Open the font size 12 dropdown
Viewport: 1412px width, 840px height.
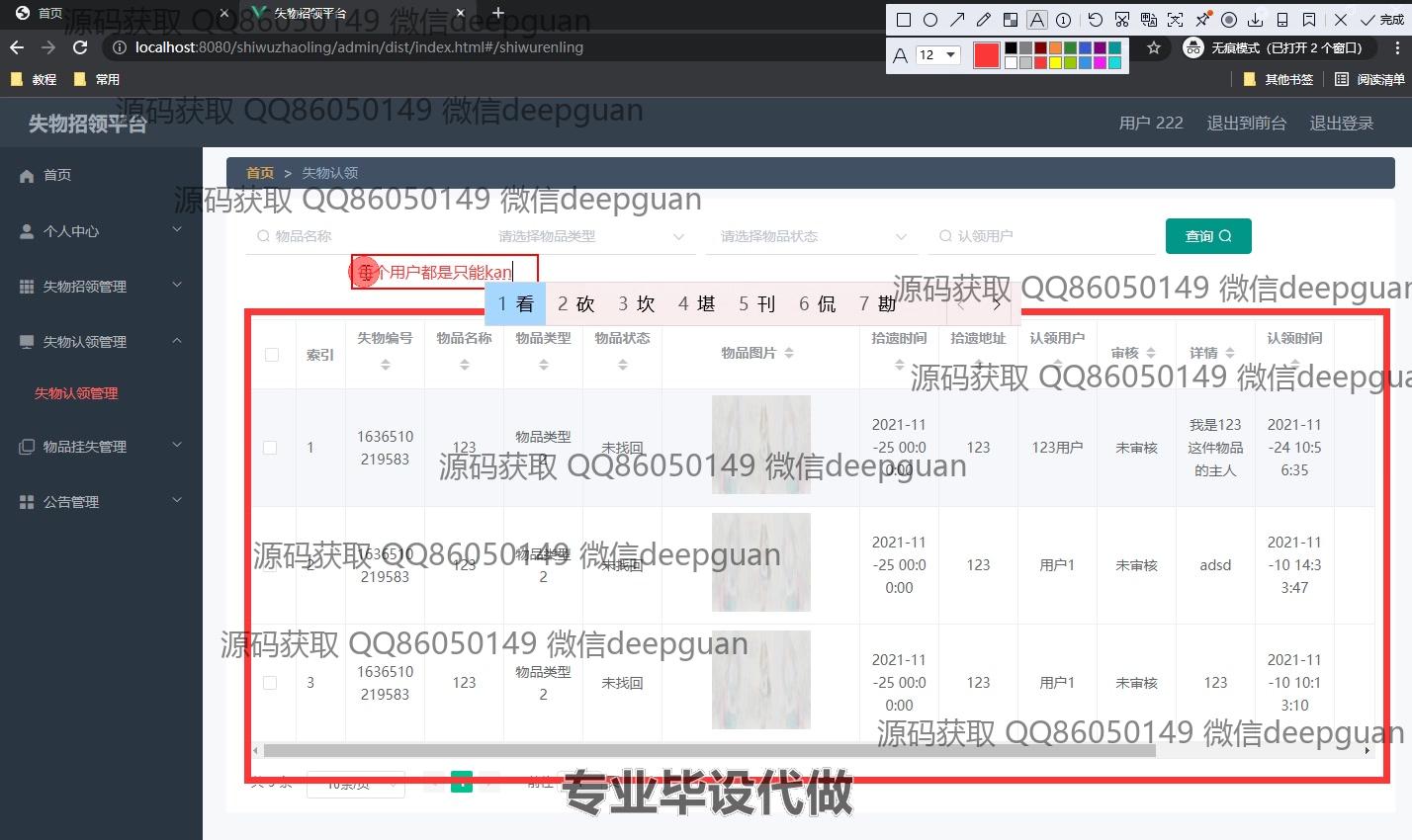point(937,55)
